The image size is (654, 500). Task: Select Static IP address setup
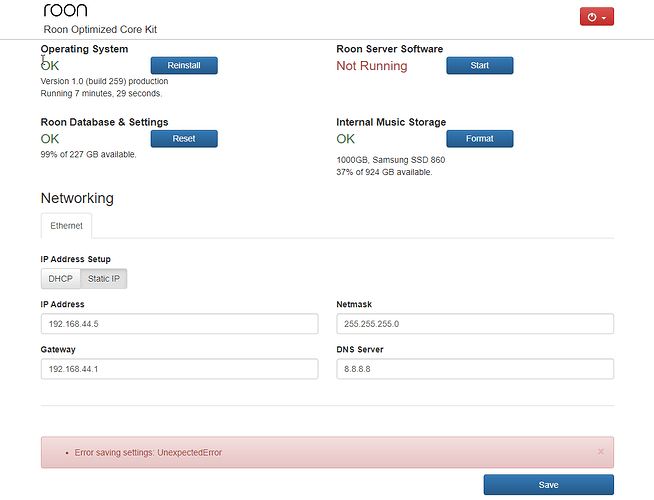103,279
